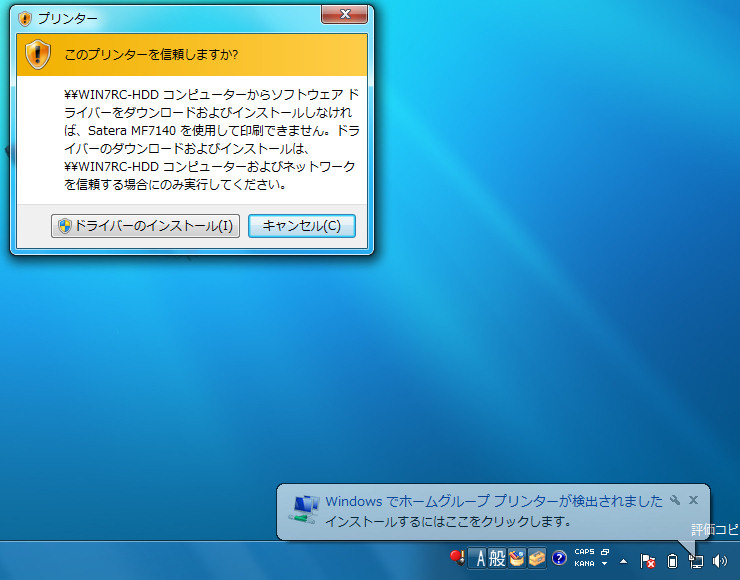Screen dimensions: 740x580
Task: Click the IME red ball pen icon
Action: [457, 558]
